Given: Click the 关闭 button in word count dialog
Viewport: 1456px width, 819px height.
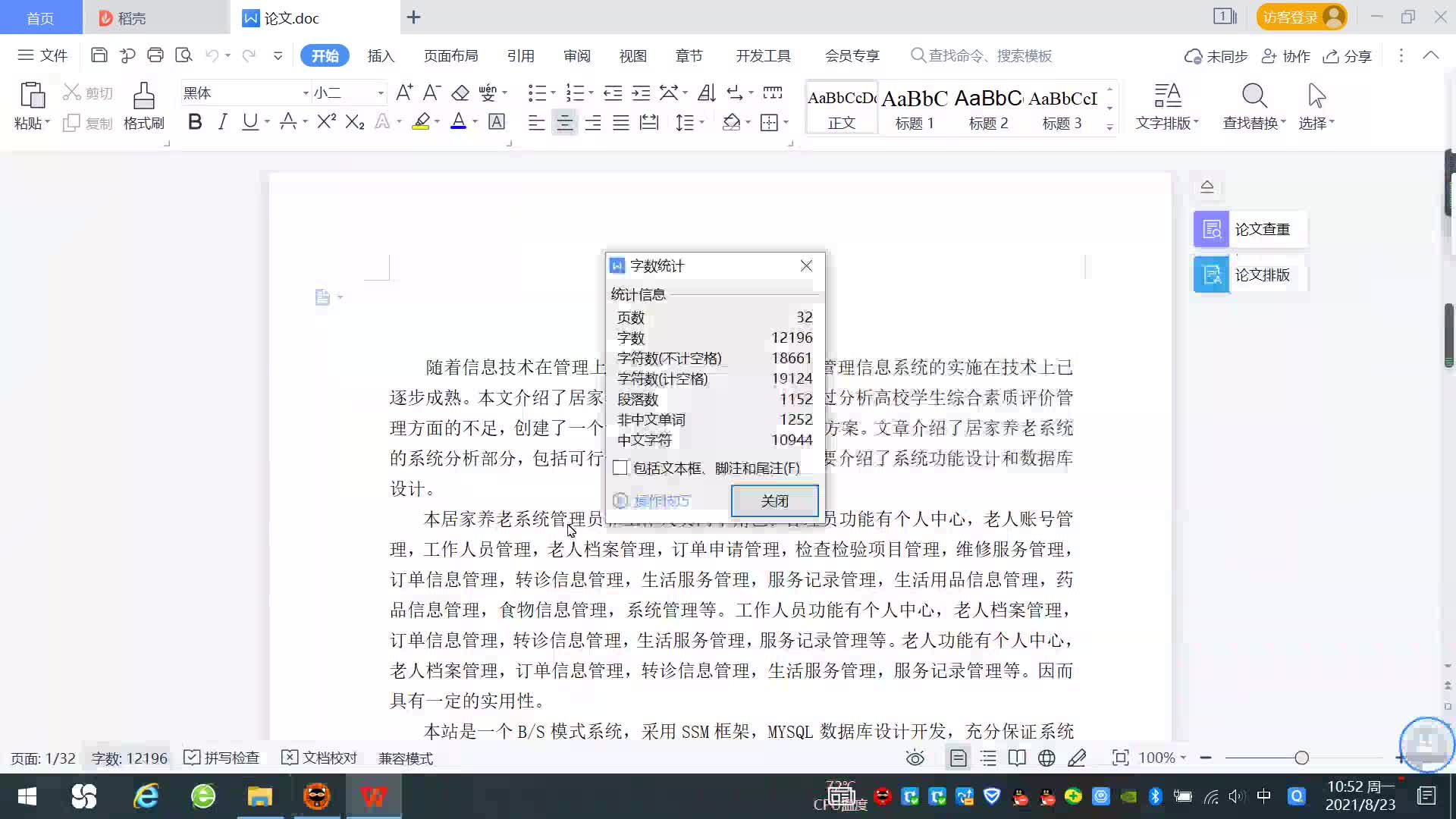Looking at the screenshot, I should [x=774, y=501].
